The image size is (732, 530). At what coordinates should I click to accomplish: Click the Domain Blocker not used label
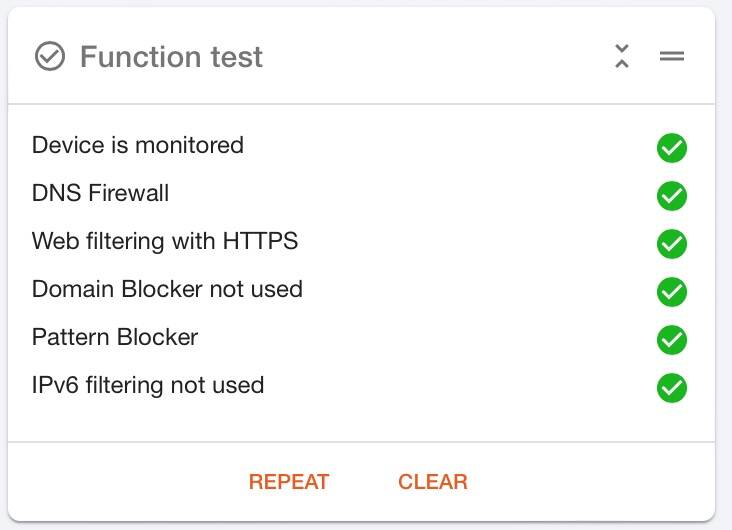[167, 289]
